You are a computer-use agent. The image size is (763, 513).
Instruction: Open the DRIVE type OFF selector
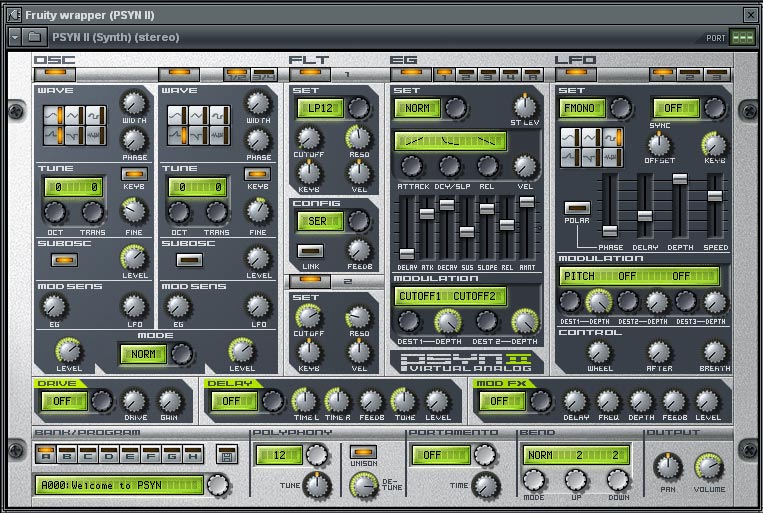64,401
